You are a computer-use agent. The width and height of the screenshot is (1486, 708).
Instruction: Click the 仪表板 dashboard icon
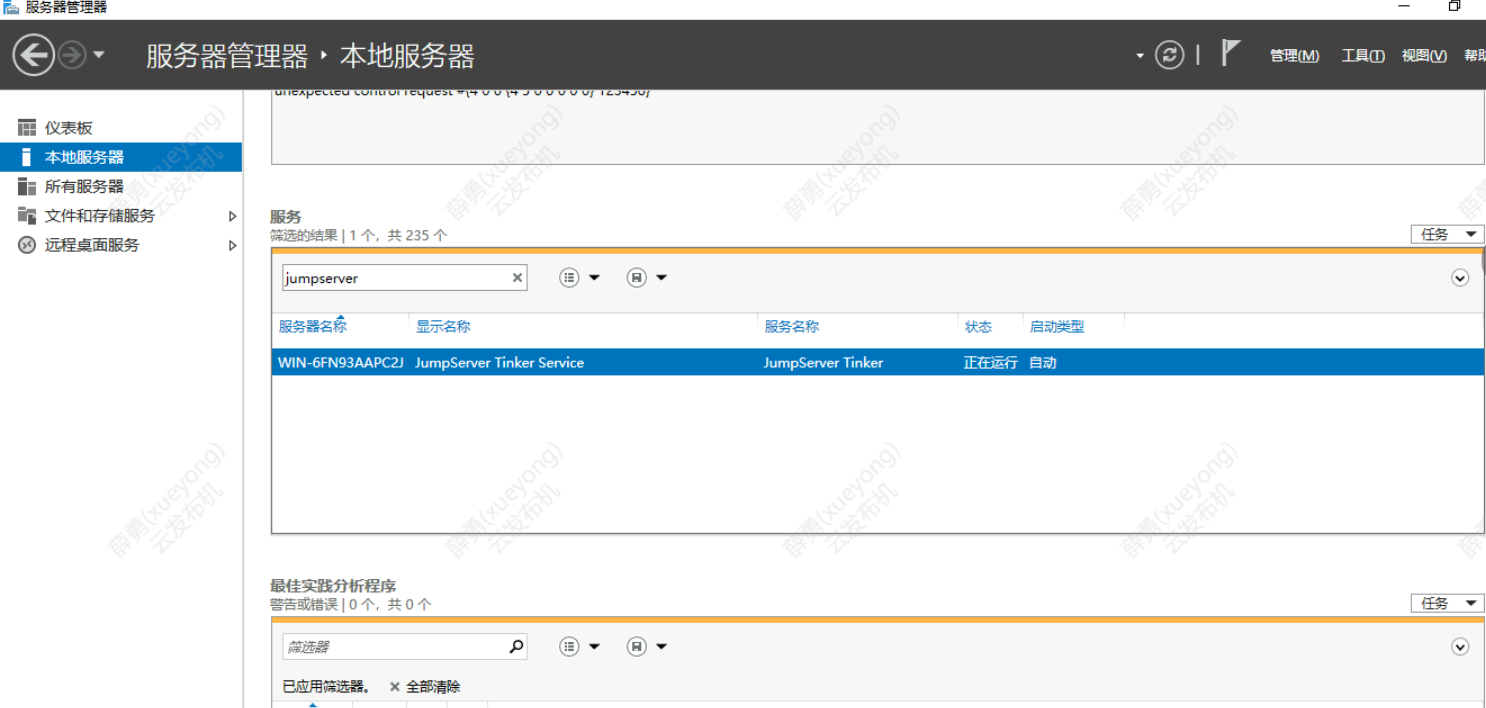pos(27,128)
